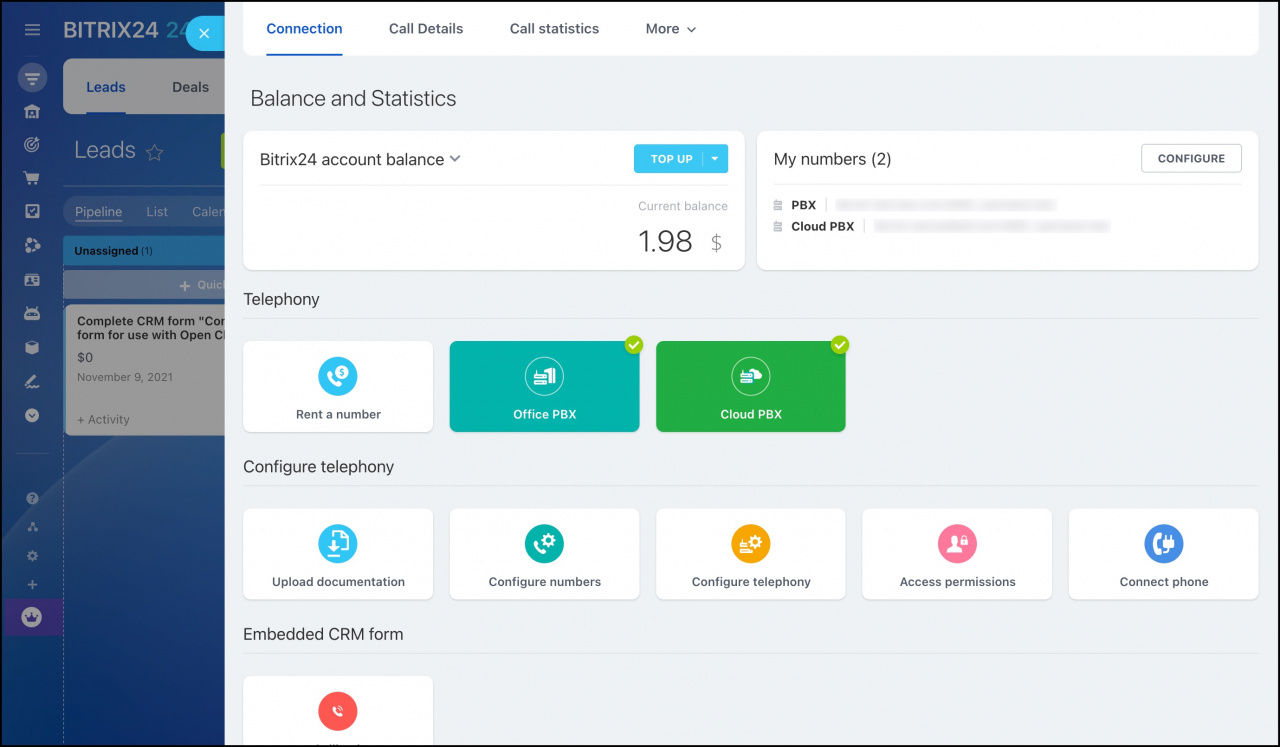The image size is (1280, 747).
Task: Expand more items with the sidebar down-arrow circle
Action: 32,415
